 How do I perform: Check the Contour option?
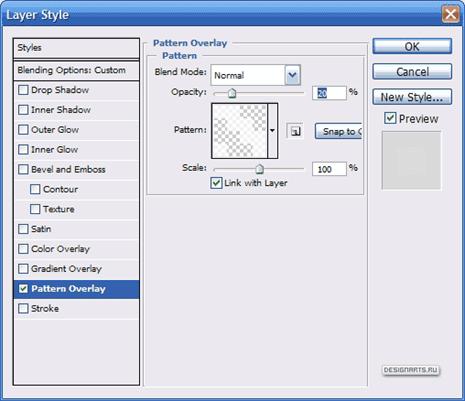35,189
